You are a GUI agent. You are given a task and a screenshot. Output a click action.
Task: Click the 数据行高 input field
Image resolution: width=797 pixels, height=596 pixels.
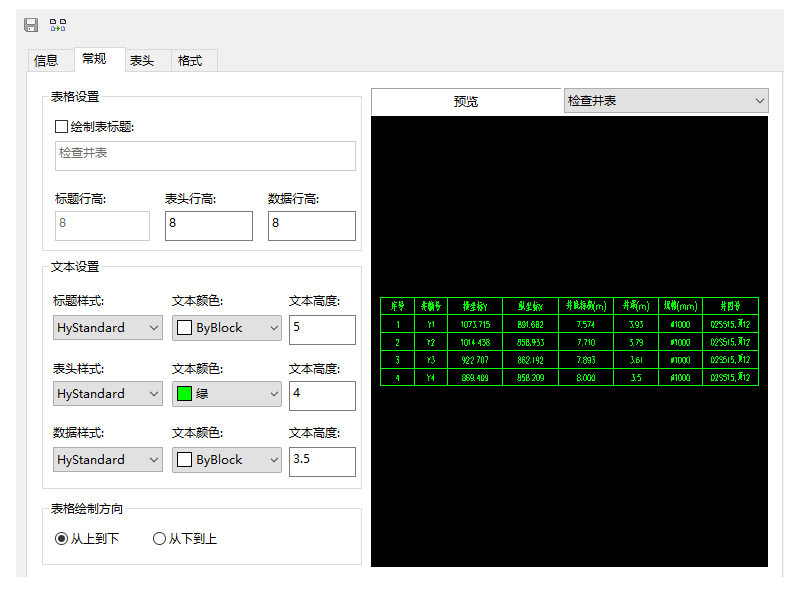click(x=311, y=225)
